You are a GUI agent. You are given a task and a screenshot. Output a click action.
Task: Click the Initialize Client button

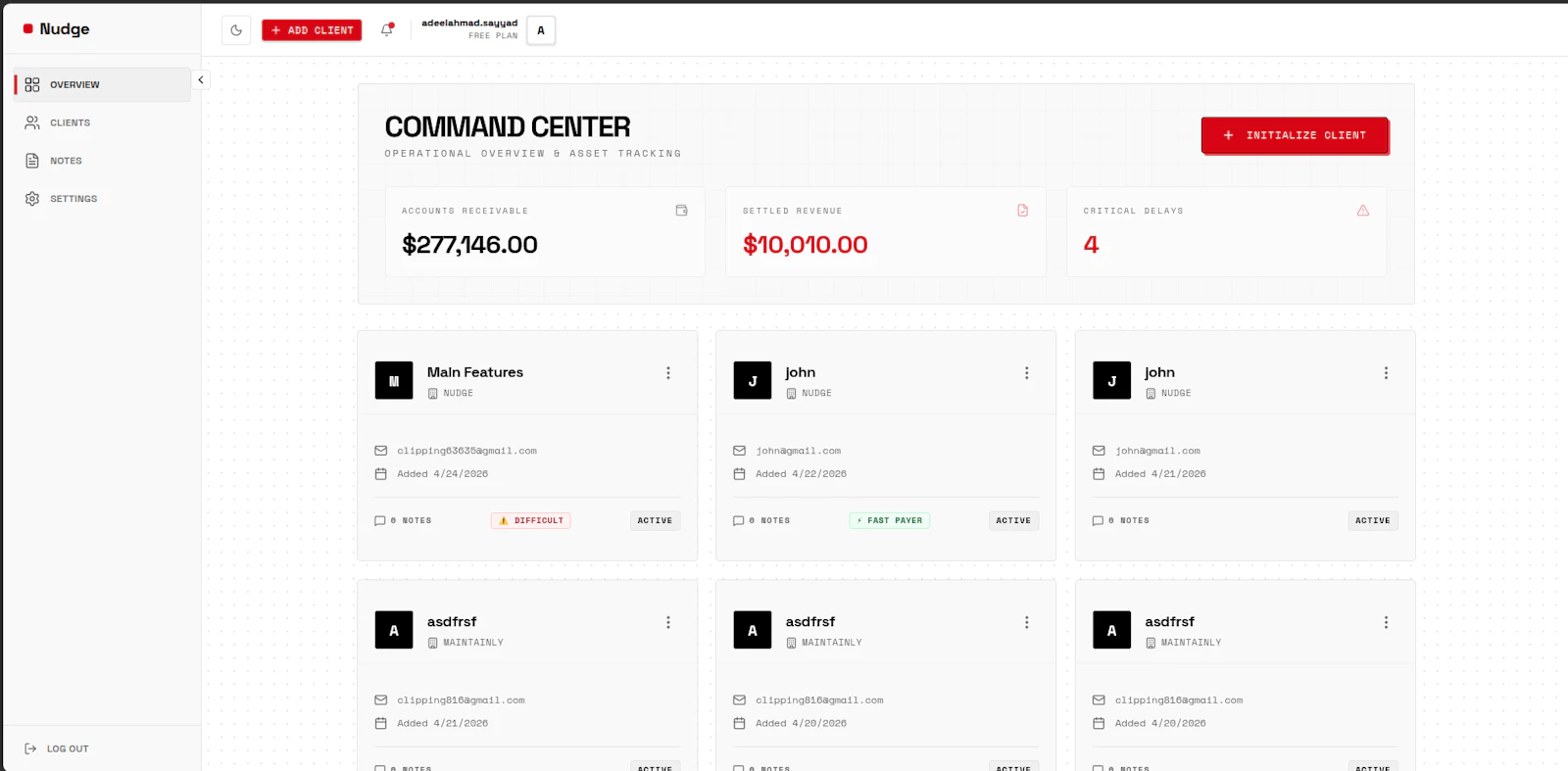point(1295,135)
